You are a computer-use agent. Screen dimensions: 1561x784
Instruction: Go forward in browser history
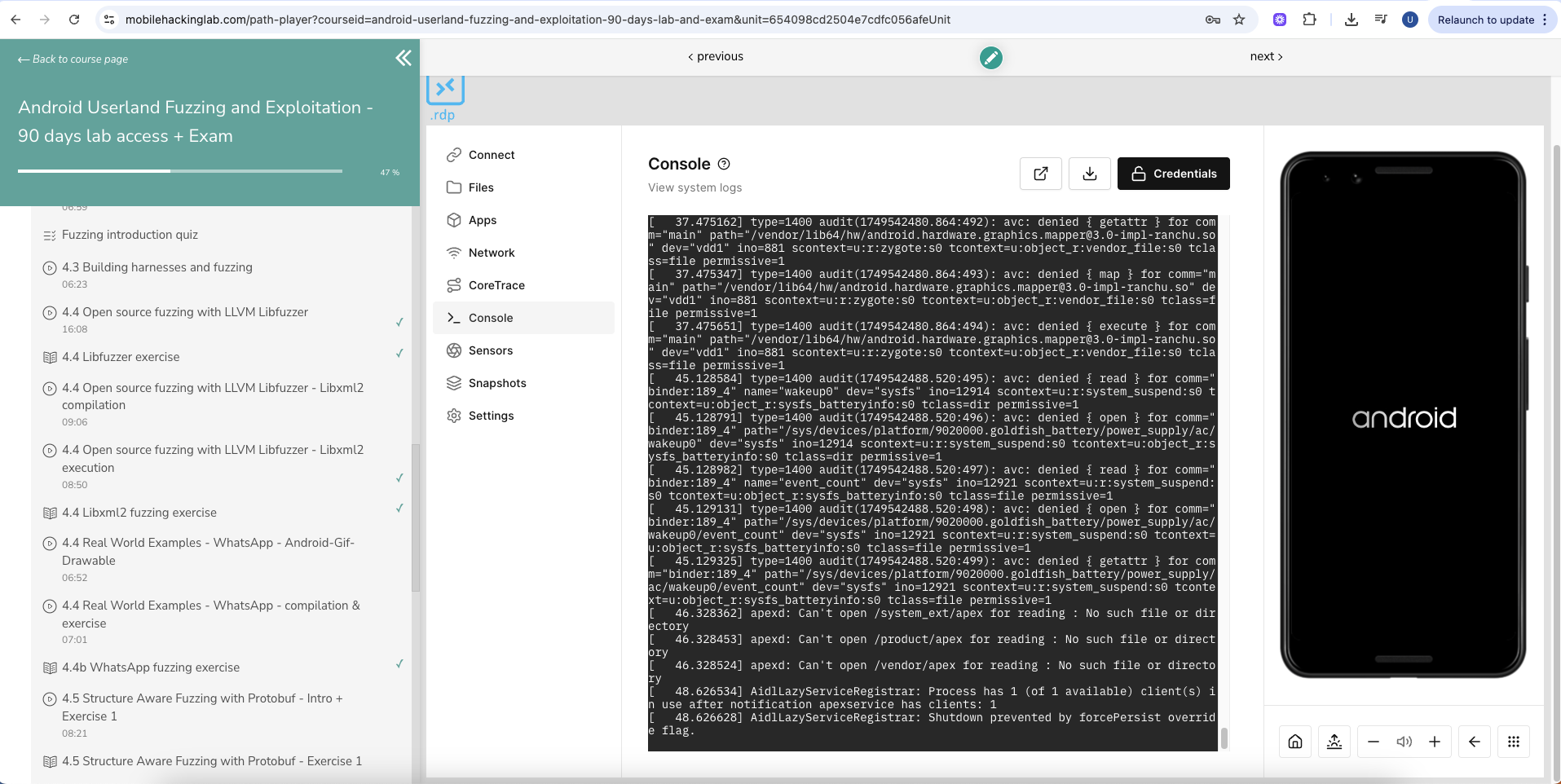coord(45,20)
